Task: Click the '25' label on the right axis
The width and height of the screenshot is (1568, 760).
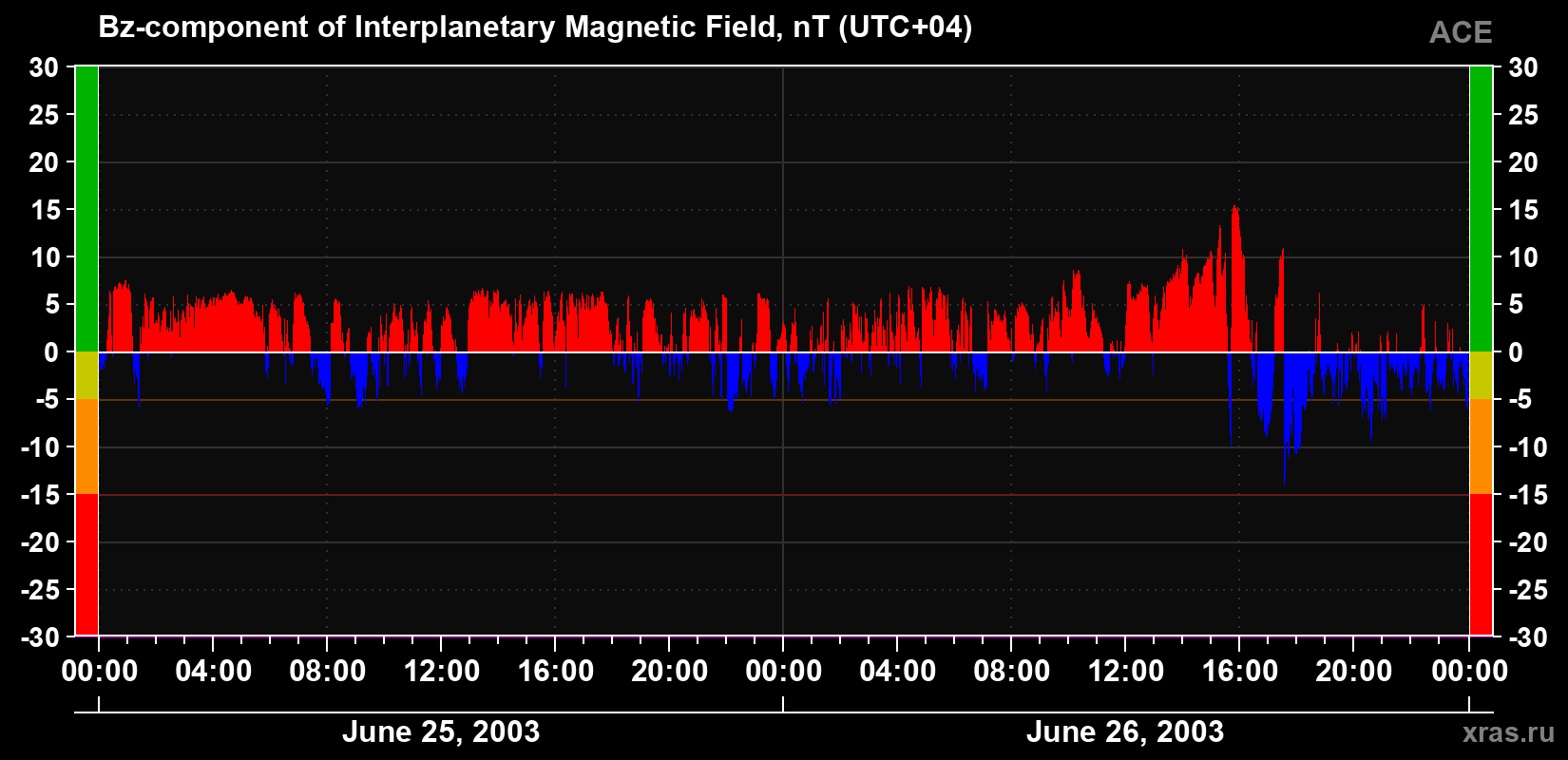Action: point(1523,115)
